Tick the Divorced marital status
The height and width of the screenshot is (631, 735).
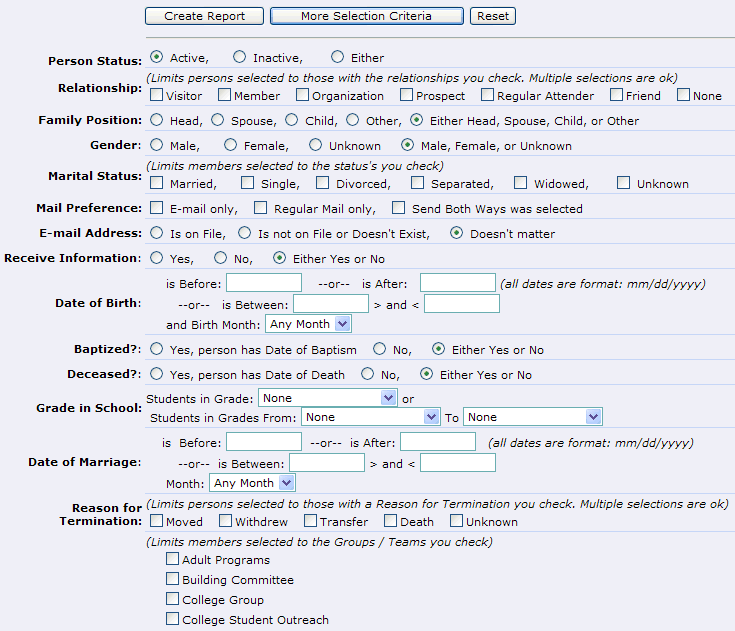tap(323, 183)
